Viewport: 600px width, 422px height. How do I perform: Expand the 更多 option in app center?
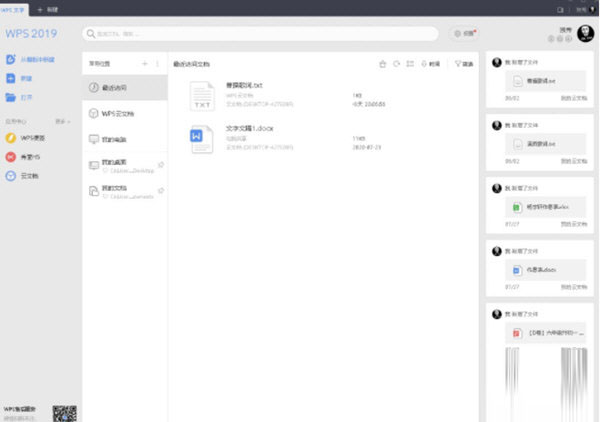pyautogui.click(x=64, y=120)
